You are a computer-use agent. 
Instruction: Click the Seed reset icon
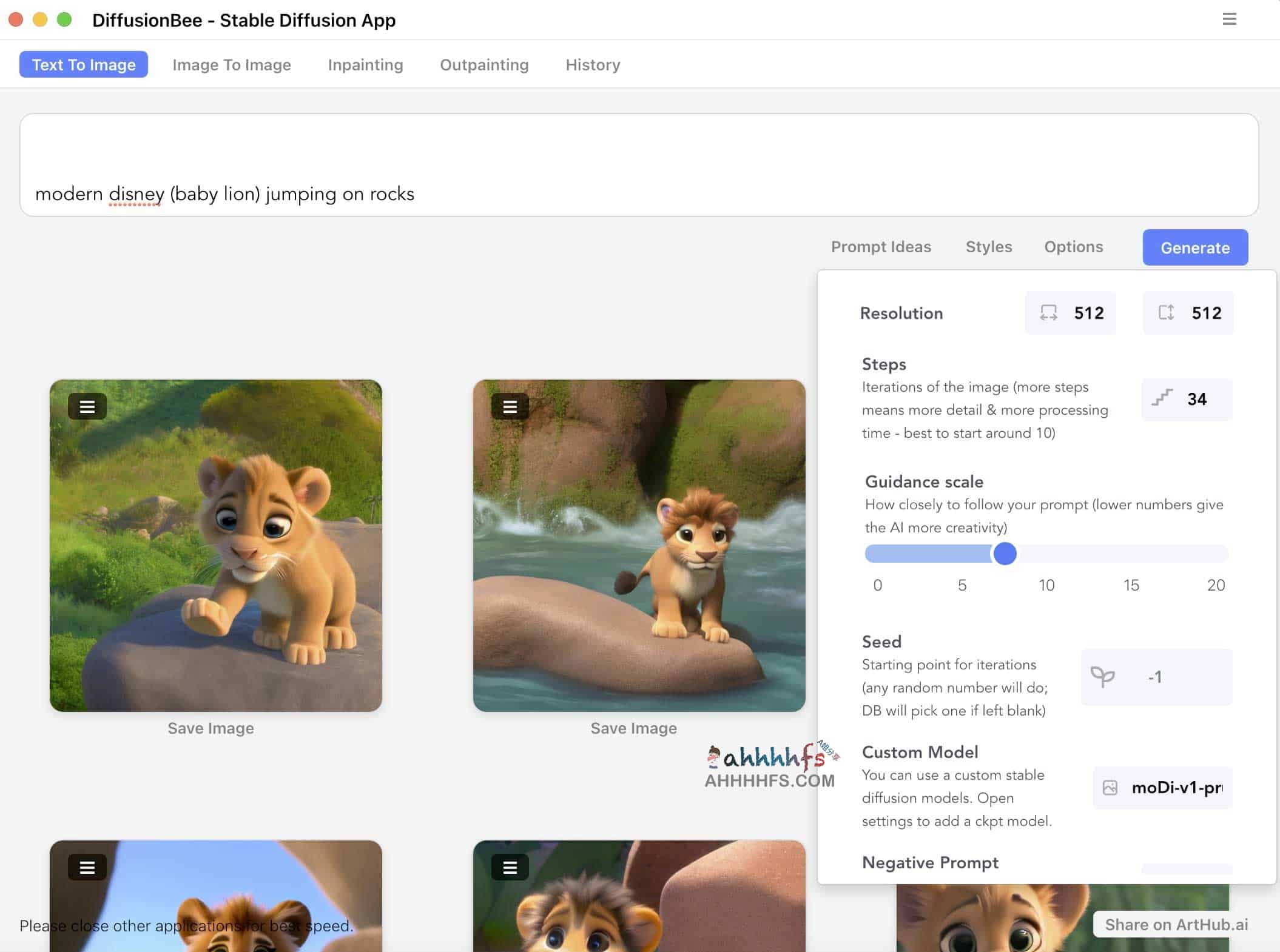[x=1101, y=677]
